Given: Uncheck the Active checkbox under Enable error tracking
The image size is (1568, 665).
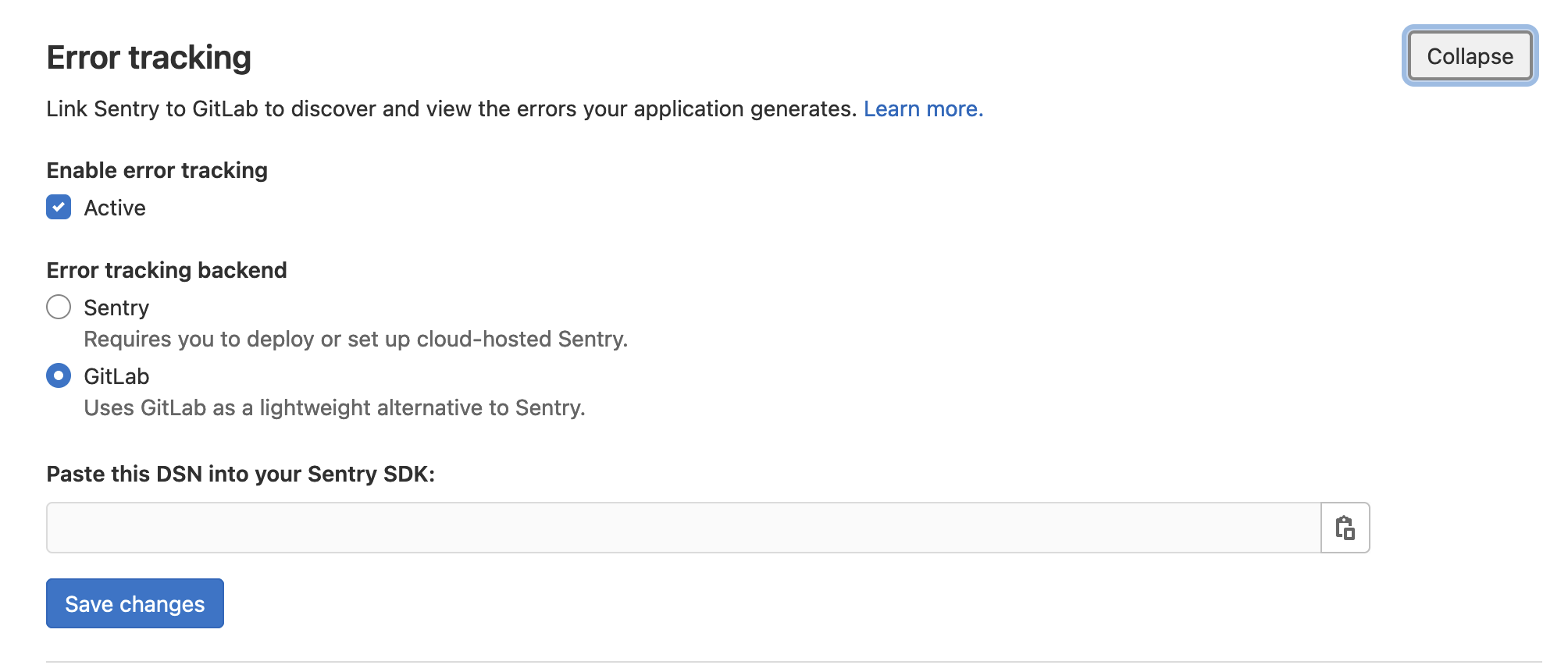Looking at the screenshot, I should point(59,207).
